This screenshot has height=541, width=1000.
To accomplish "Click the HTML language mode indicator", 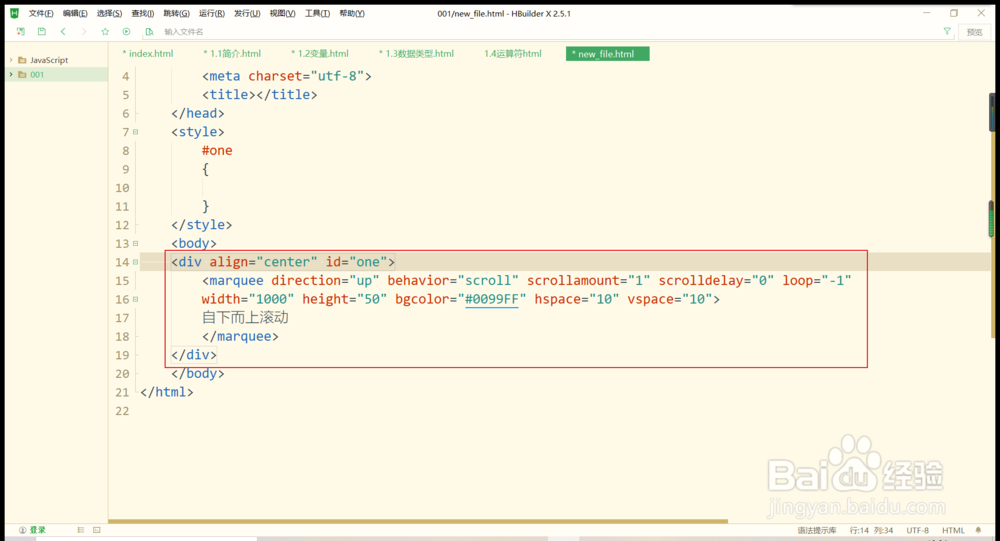I will (953, 530).
